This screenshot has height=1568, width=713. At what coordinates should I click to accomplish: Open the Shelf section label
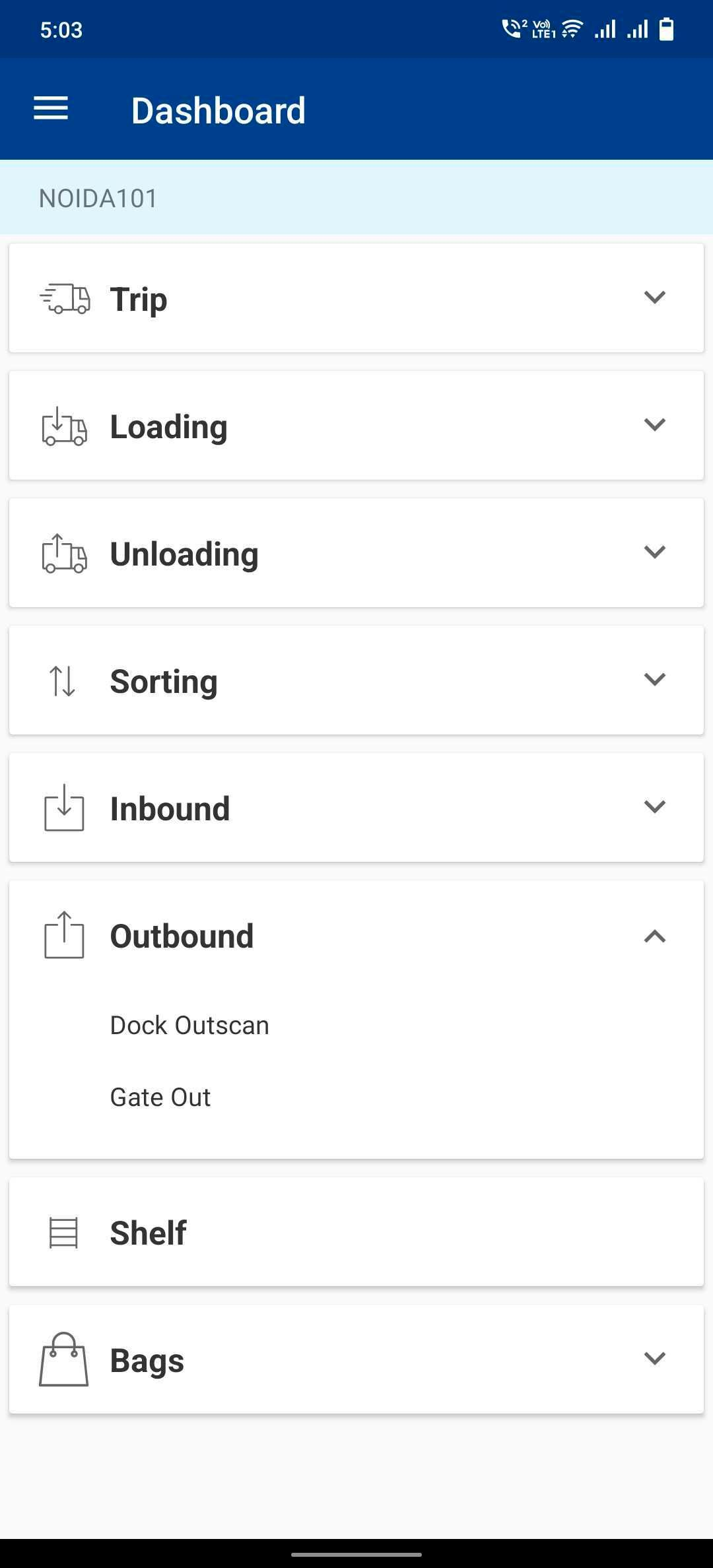pos(149,1233)
